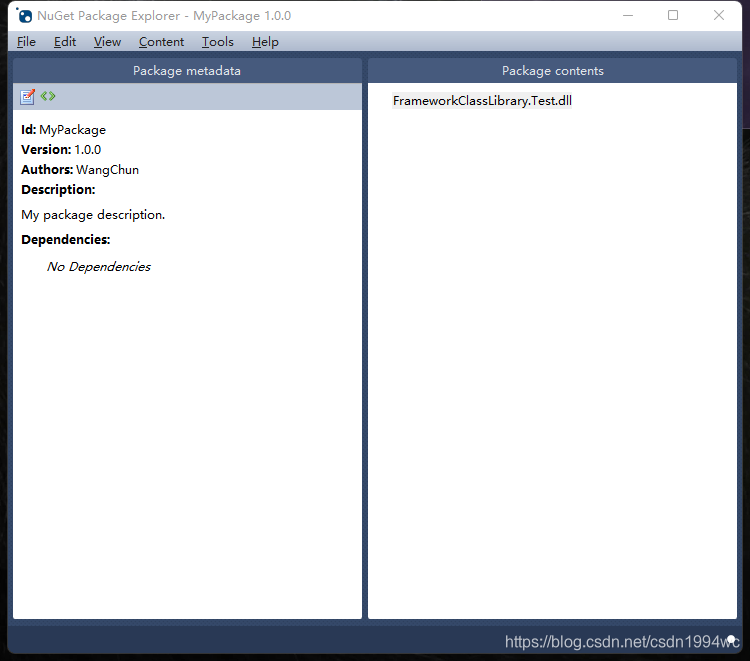Open the Help menu
This screenshot has width=750, height=661.
tap(265, 42)
